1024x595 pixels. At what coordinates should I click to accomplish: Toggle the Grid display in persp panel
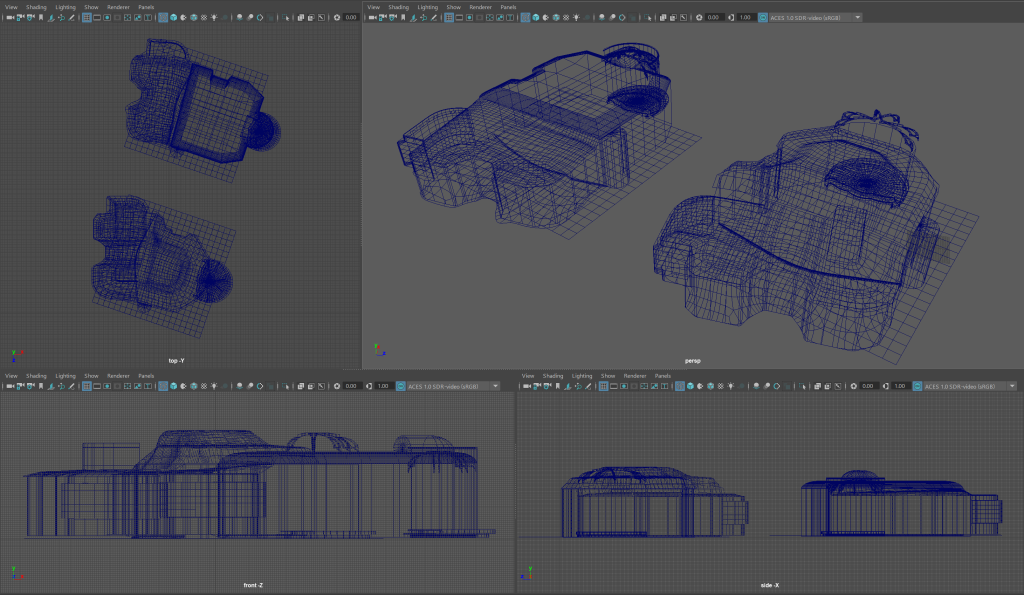tap(449, 17)
